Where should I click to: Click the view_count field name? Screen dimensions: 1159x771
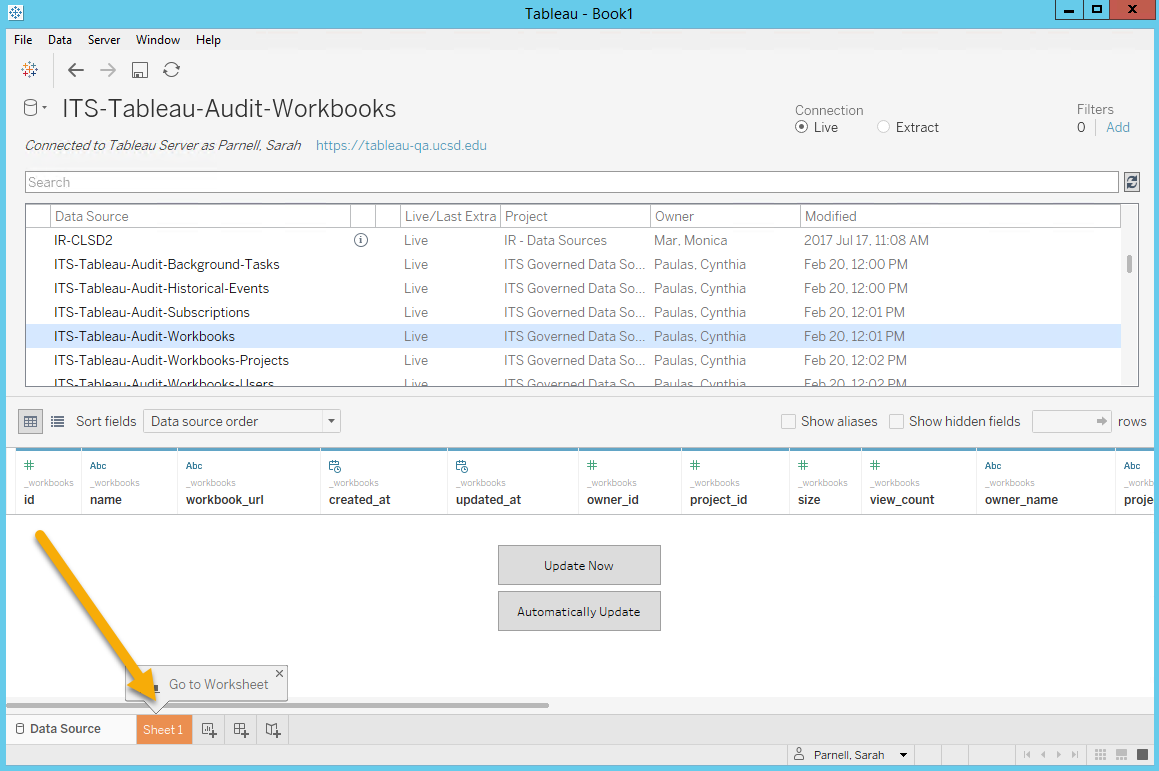(x=902, y=500)
